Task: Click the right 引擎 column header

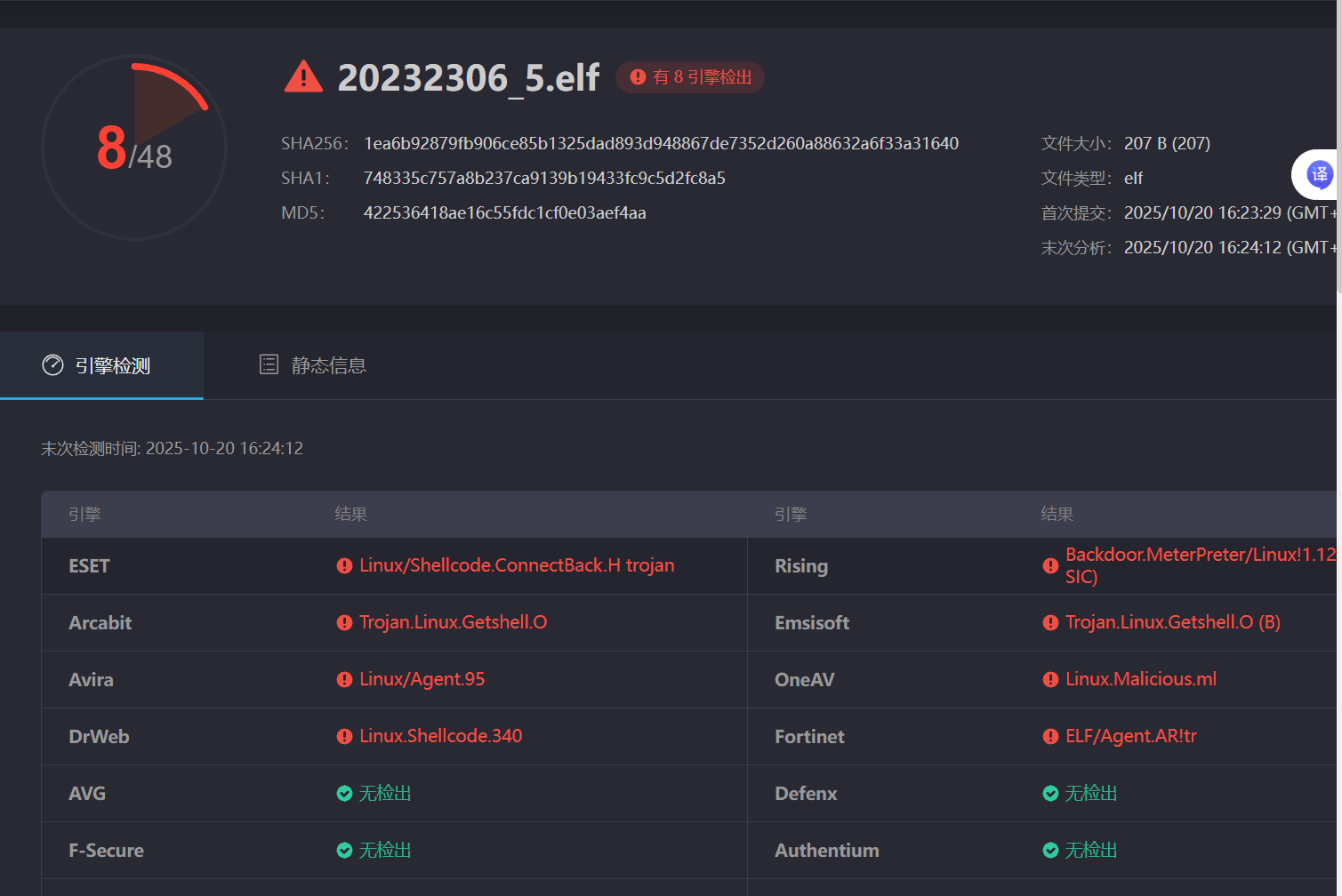Action: coord(791,515)
